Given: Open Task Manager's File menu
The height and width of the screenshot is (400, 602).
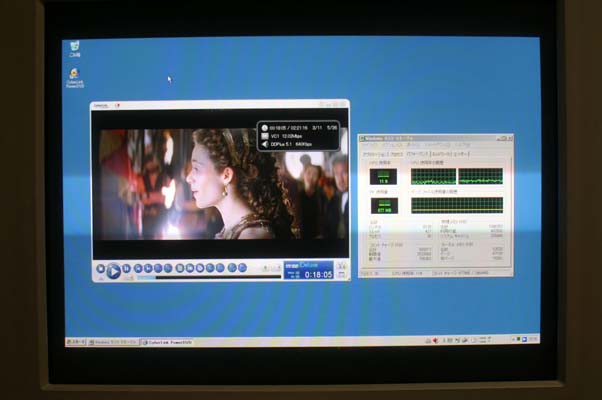Looking at the screenshot, I should click(370, 145).
